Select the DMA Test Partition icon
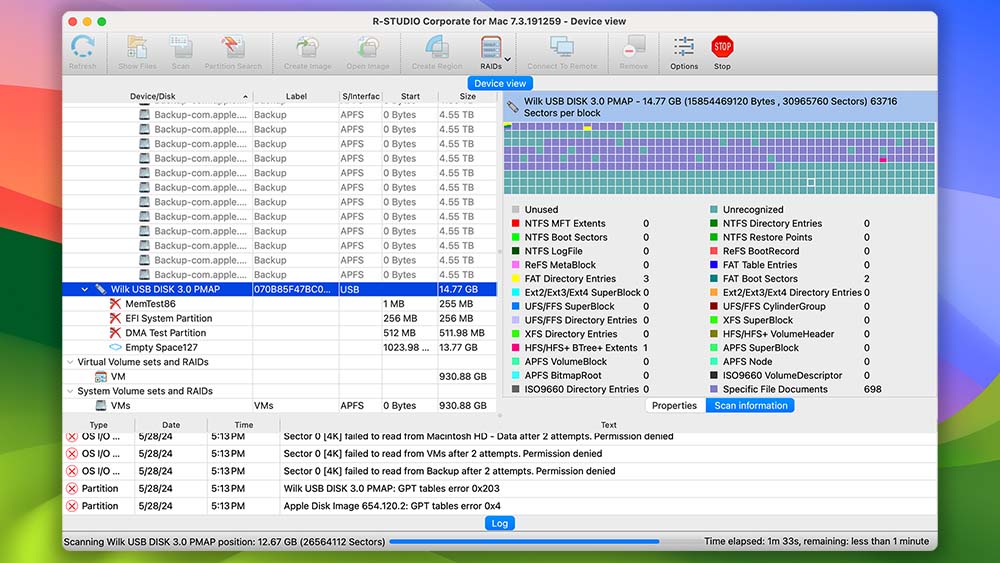1000x563 pixels. coord(115,333)
